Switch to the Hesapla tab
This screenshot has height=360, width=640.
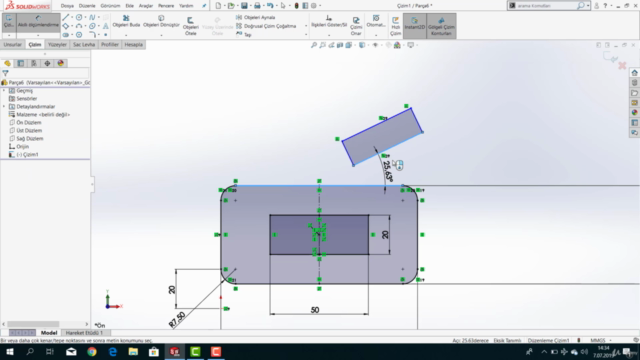pos(133,44)
